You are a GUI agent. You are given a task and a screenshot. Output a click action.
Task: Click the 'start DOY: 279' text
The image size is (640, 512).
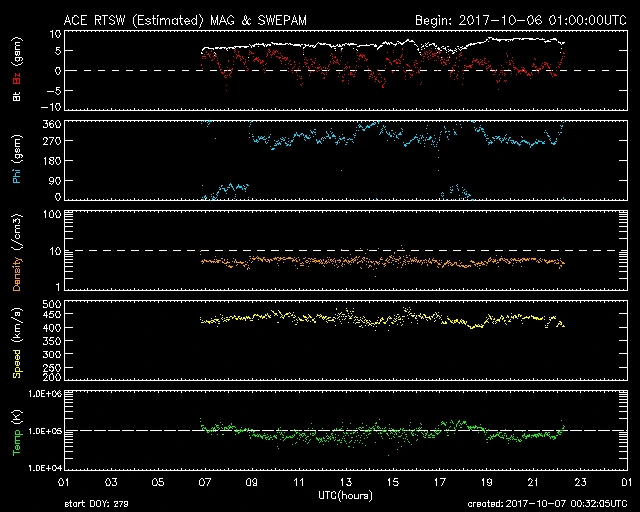pos(96,504)
